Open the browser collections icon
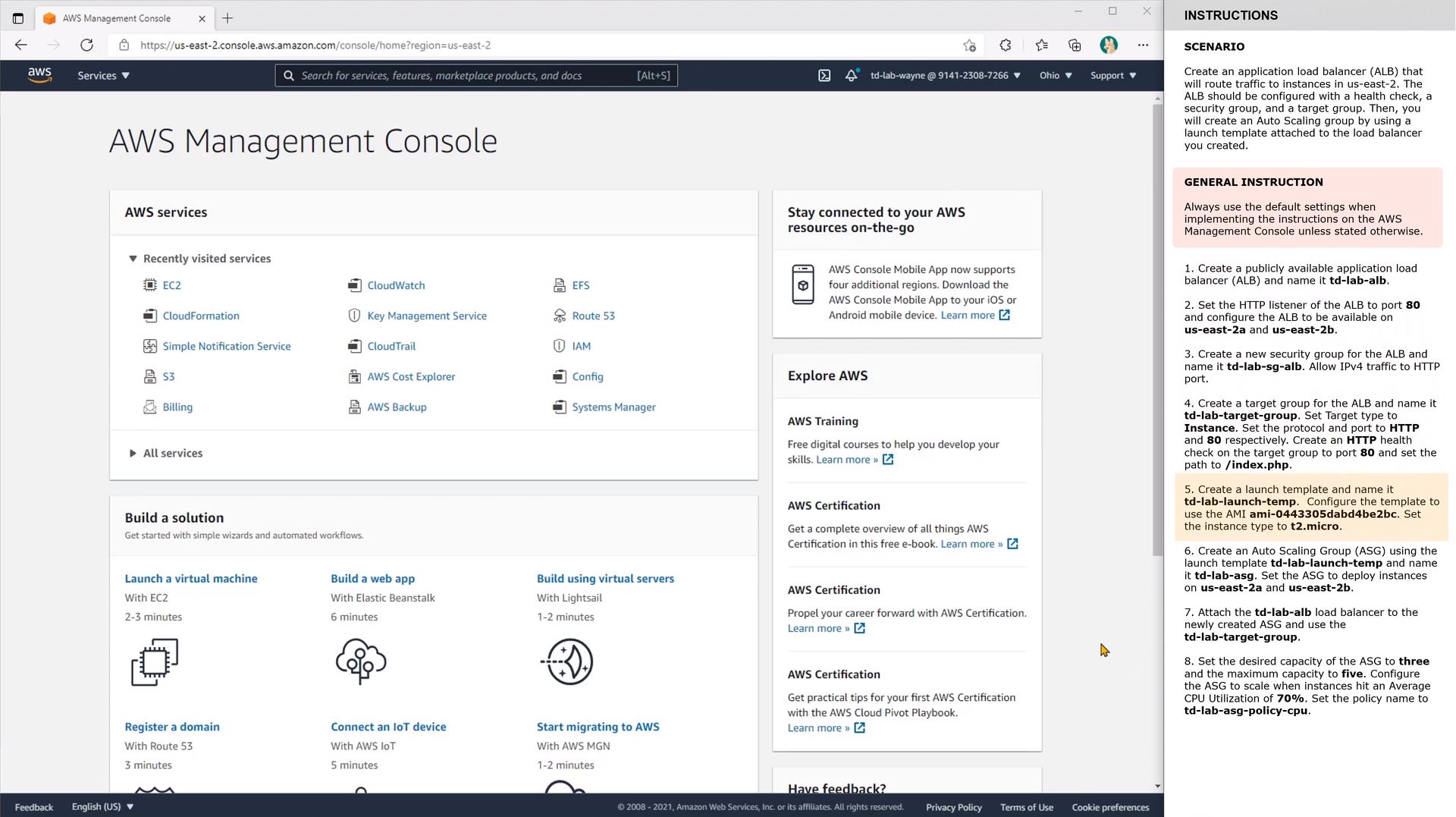 [1075, 46]
